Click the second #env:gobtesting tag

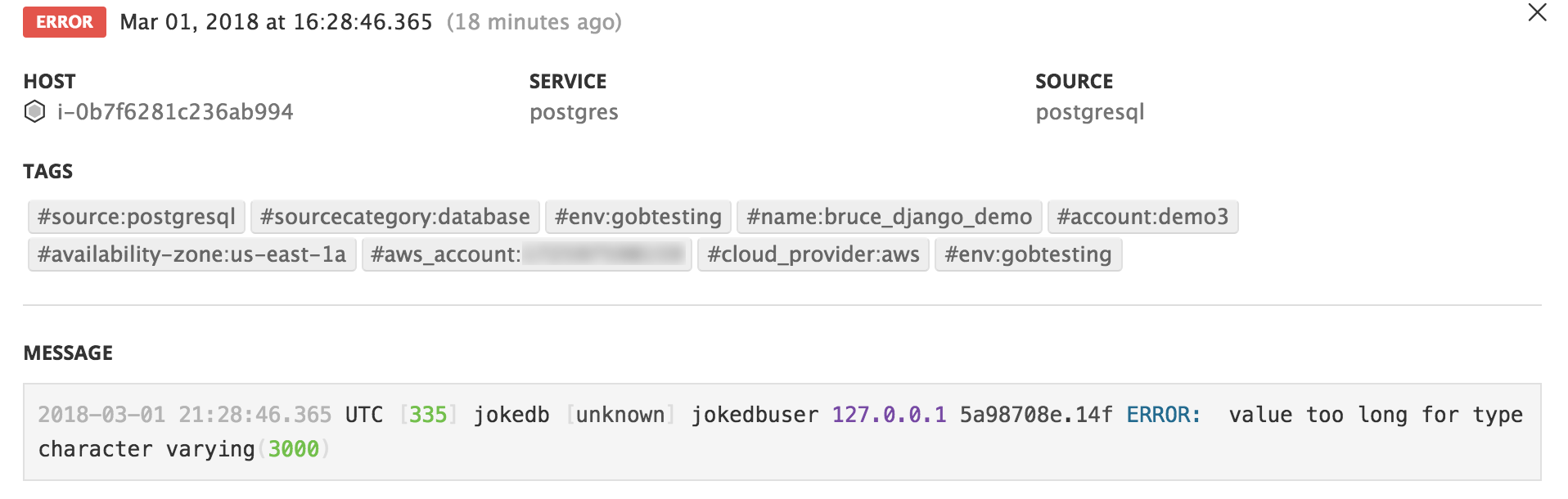pyautogui.click(x=1029, y=254)
